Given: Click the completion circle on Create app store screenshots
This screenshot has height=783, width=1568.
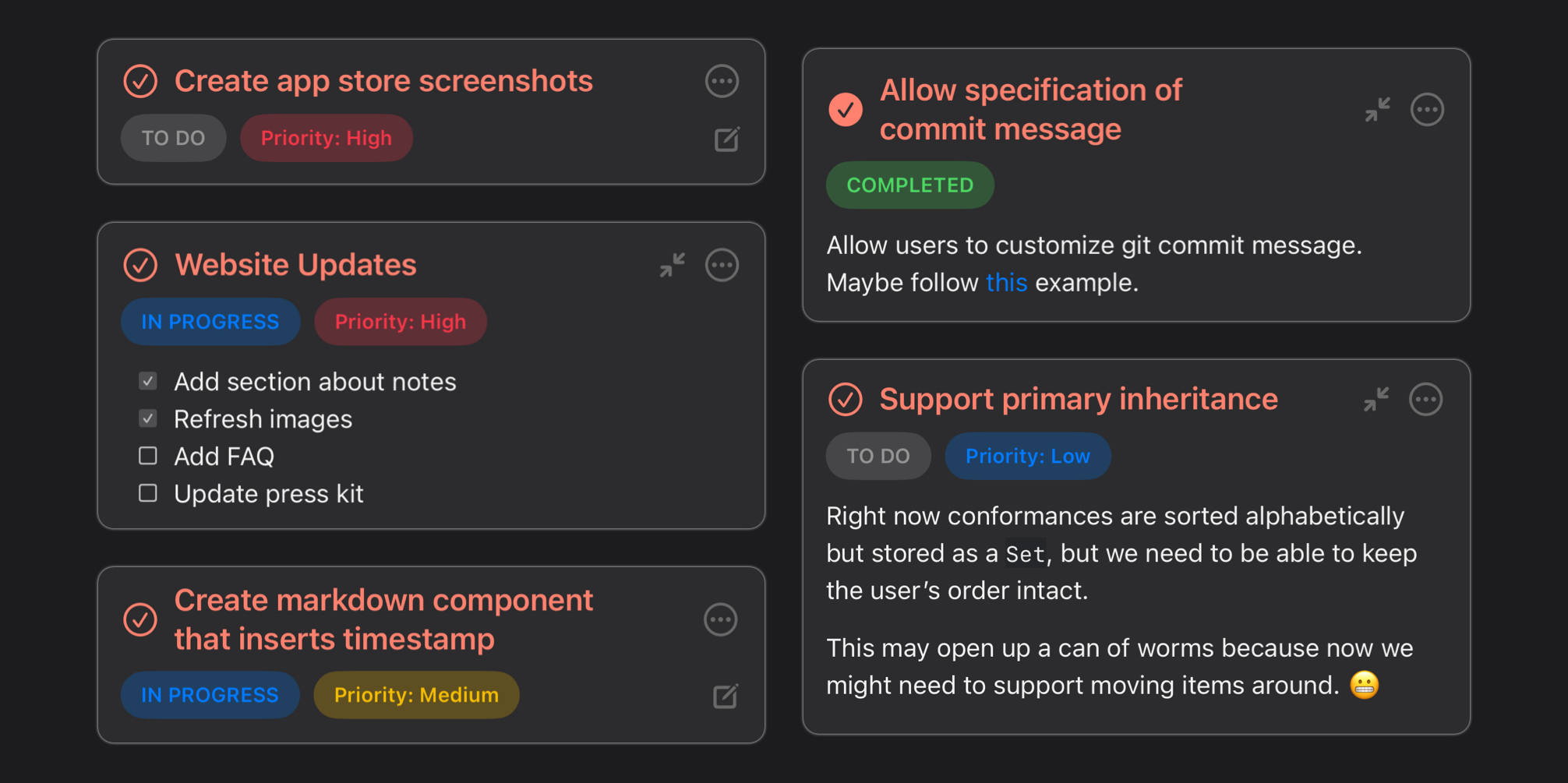Looking at the screenshot, I should (140, 80).
